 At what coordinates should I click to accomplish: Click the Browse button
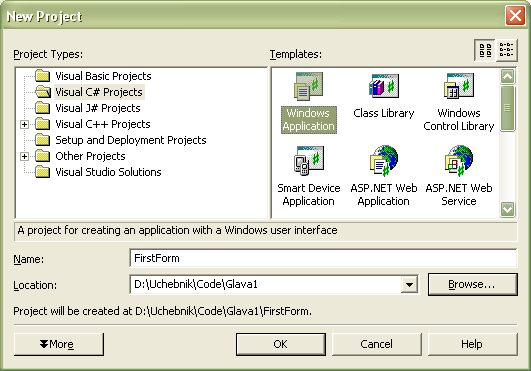coord(472,284)
